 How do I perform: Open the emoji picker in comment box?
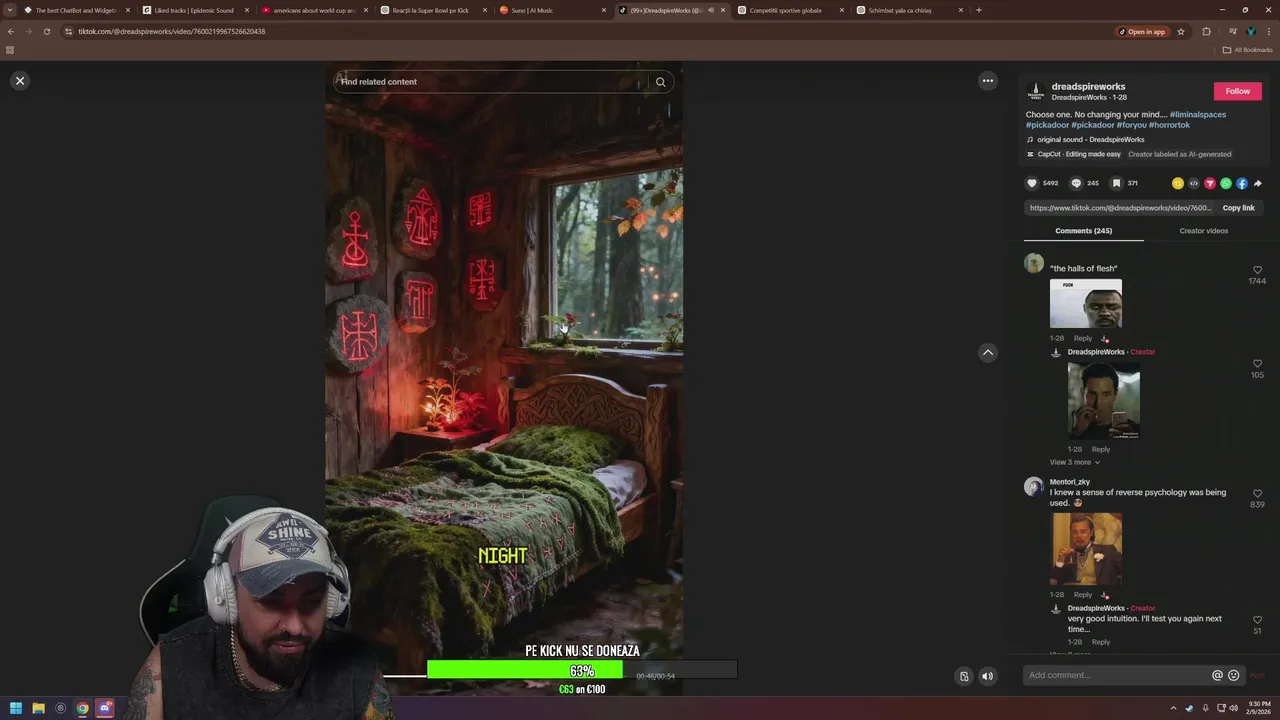[1234, 675]
